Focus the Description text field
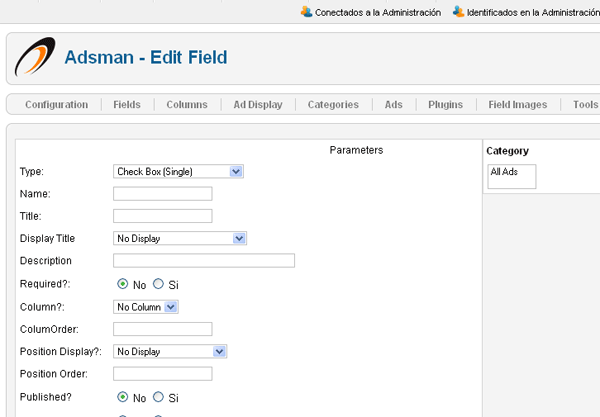Viewport: 600px width, 417px height. [x=204, y=261]
